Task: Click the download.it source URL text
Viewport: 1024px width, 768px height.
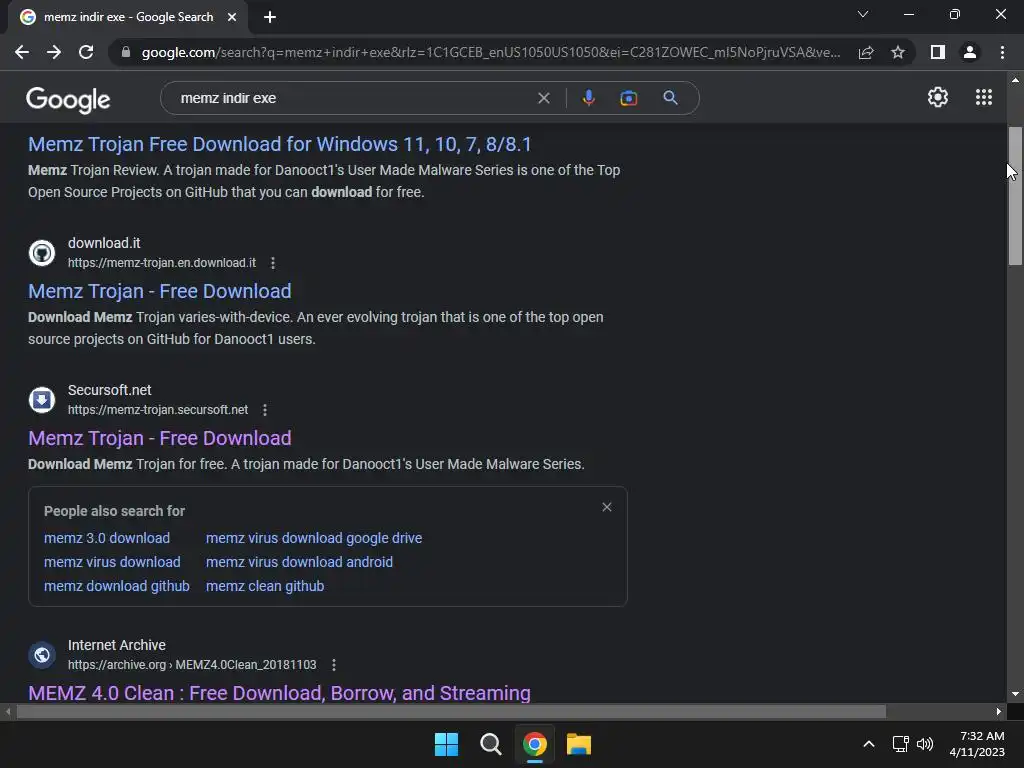Action: coord(162,263)
